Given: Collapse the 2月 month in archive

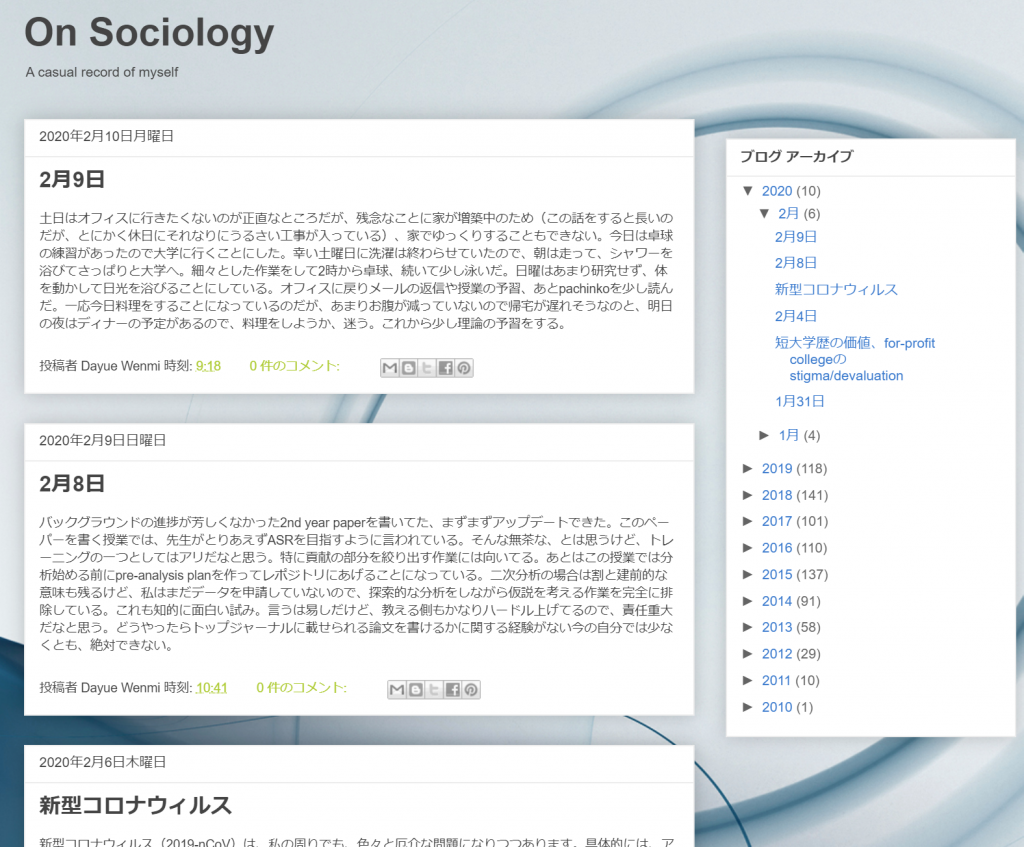Looking at the screenshot, I should [x=764, y=213].
